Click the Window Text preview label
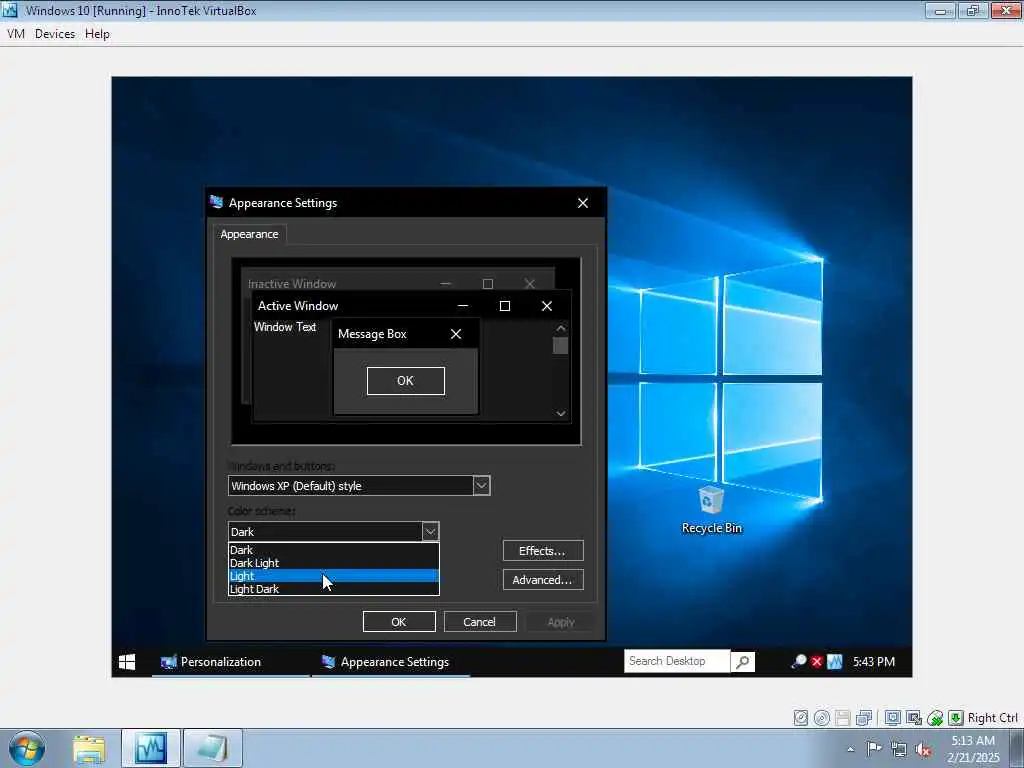 [x=285, y=327]
